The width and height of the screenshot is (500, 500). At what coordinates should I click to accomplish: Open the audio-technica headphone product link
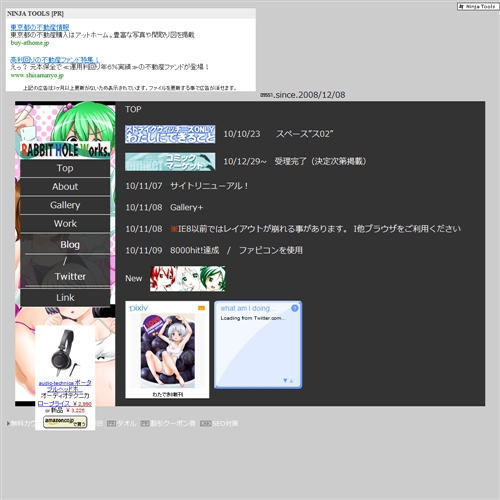pyautogui.click(x=65, y=386)
